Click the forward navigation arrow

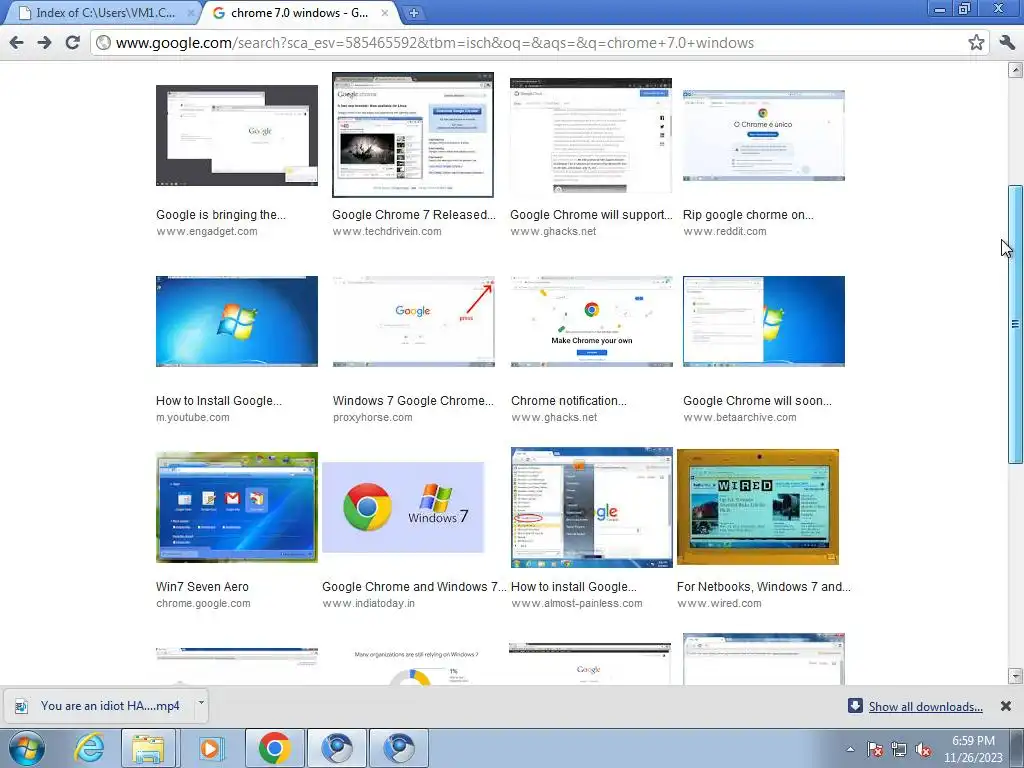(44, 43)
